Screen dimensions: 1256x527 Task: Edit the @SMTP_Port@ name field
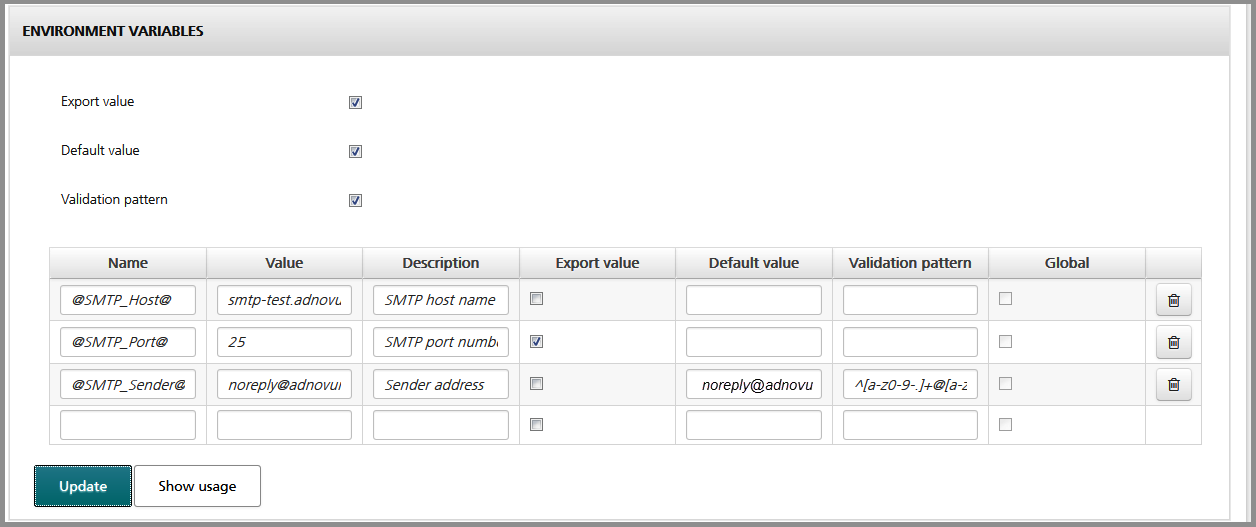pos(128,342)
